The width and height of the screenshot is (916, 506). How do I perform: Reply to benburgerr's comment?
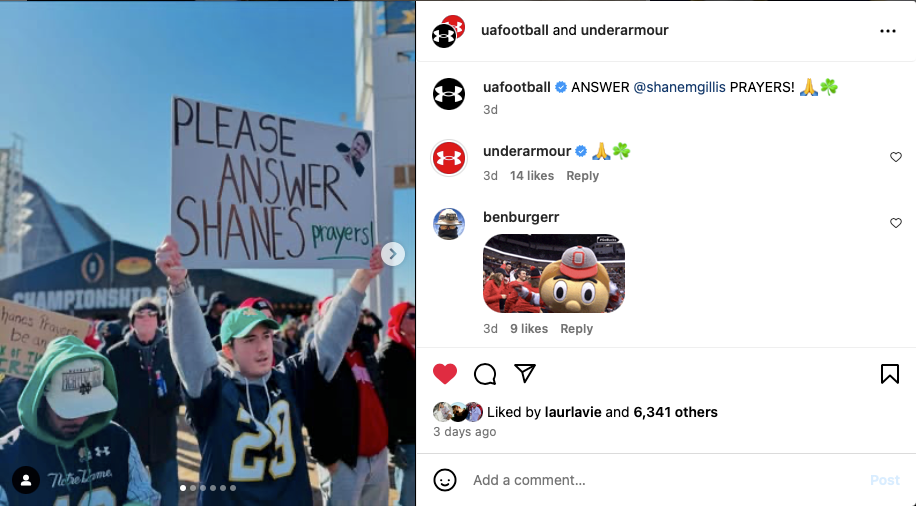(x=577, y=329)
